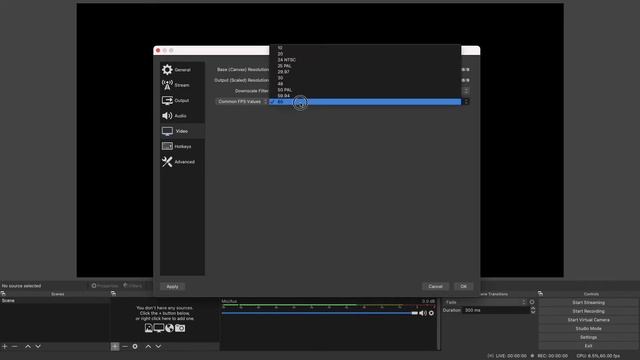Choose 20 FPS from the list
This screenshot has width=640, height=360.
(365, 54)
